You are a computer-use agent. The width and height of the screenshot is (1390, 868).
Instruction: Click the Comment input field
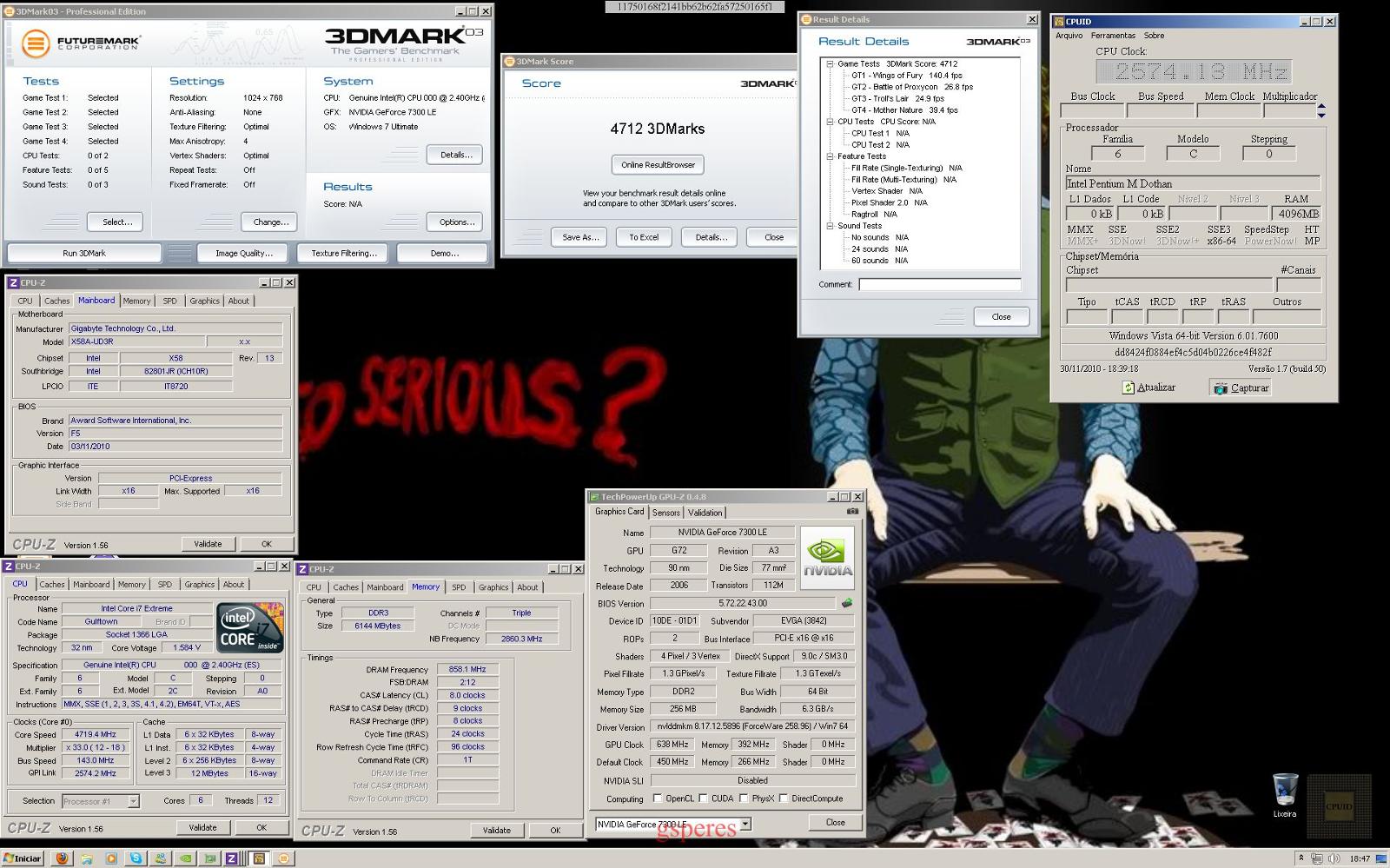point(940,284)
